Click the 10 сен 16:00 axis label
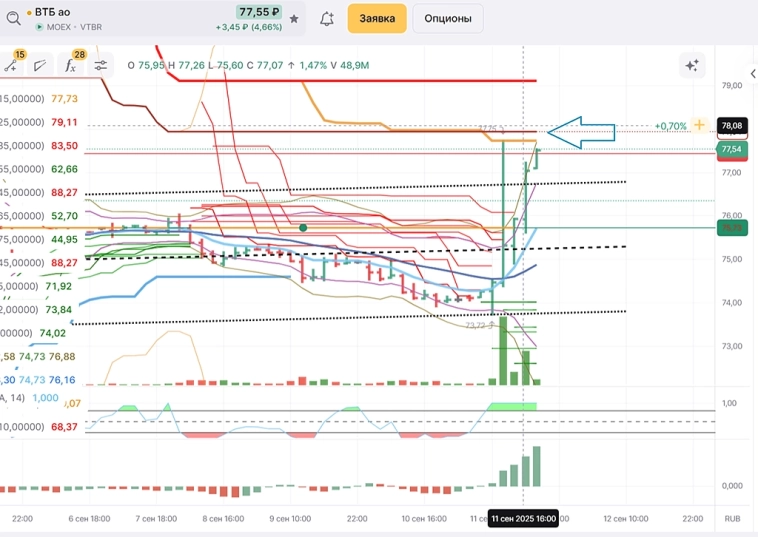 coord(424,519)
